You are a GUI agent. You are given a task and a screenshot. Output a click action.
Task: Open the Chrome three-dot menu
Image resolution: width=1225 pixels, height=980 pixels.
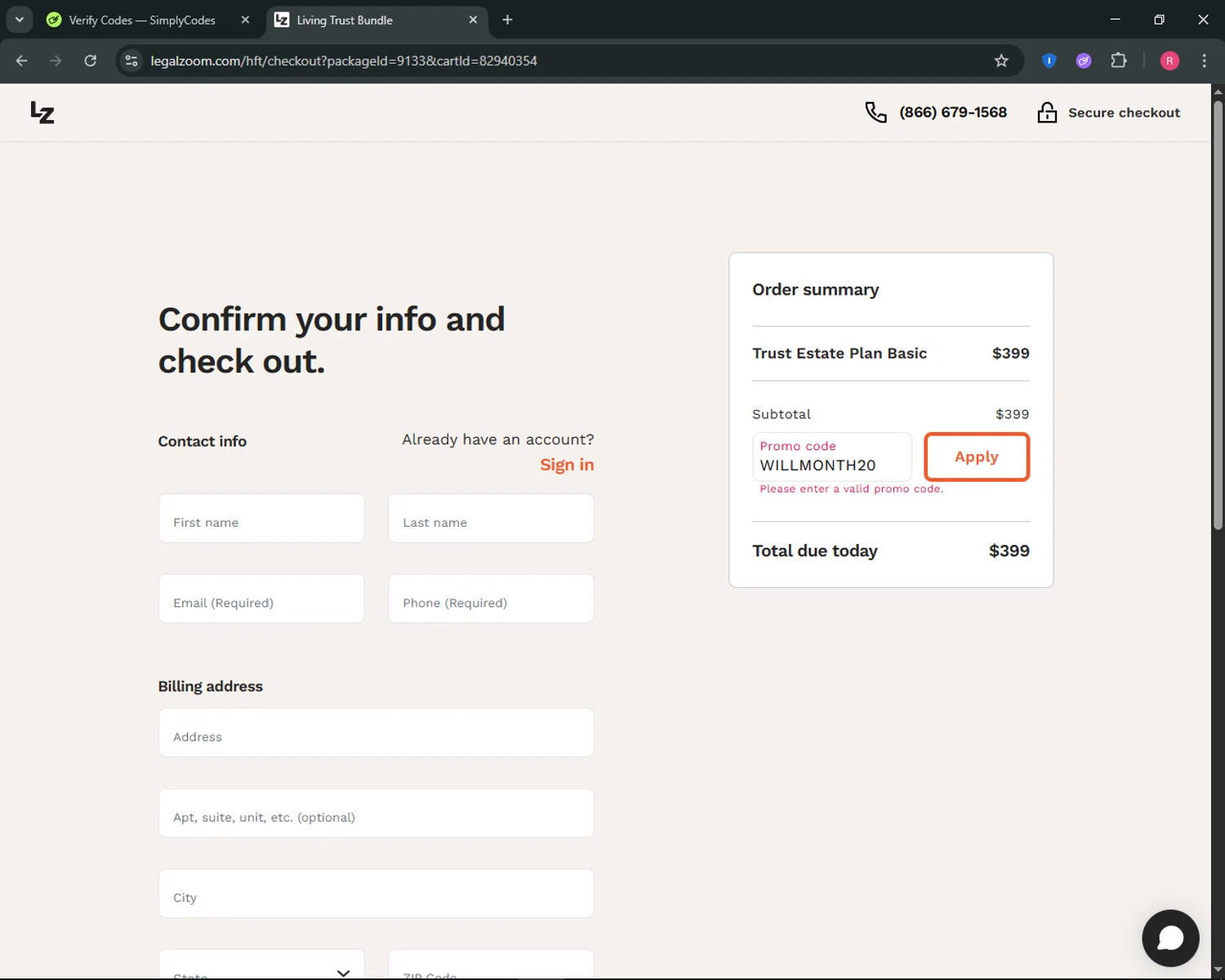point(1204,60)
